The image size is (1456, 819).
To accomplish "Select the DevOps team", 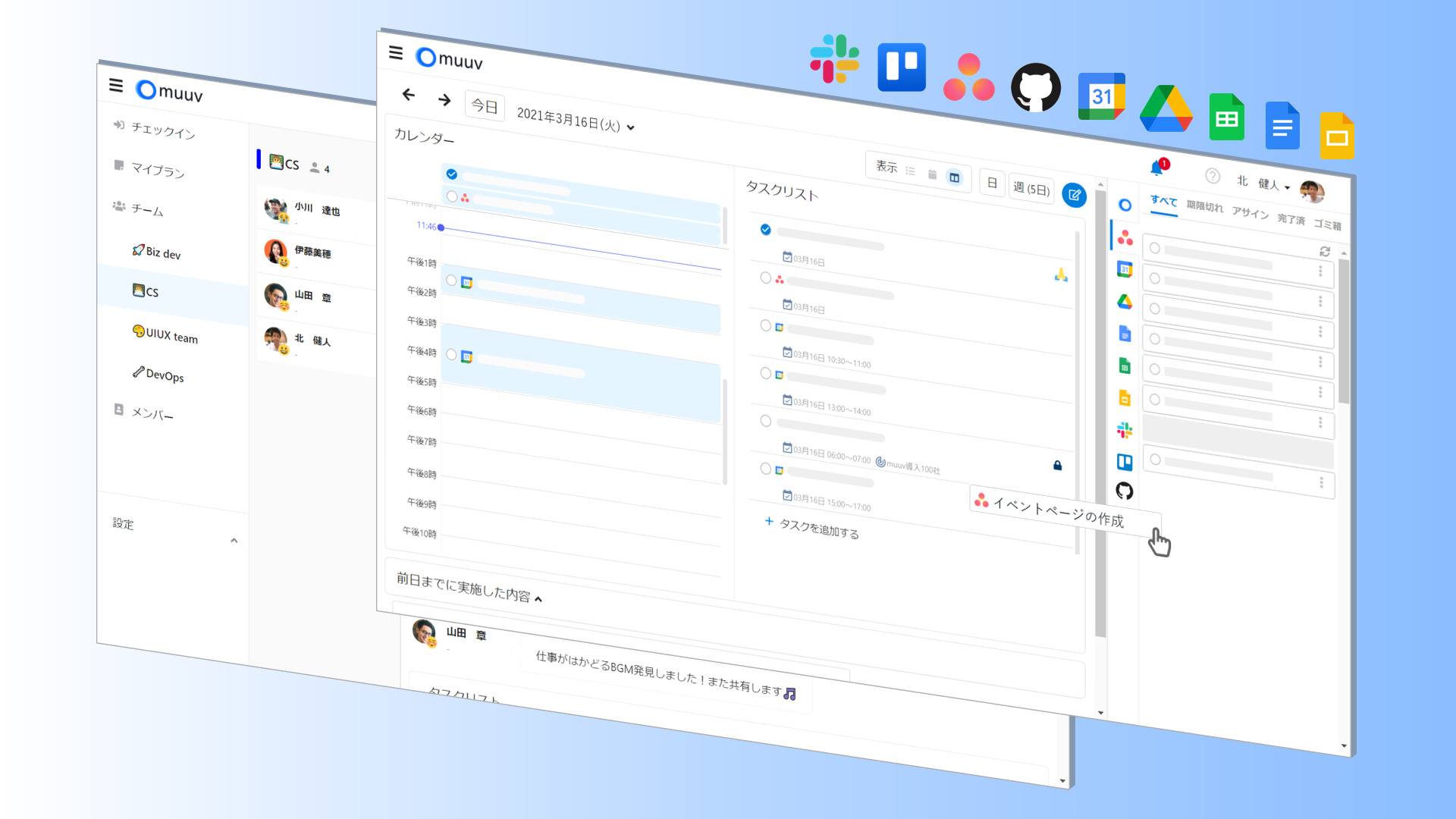I will click(158, 375).
